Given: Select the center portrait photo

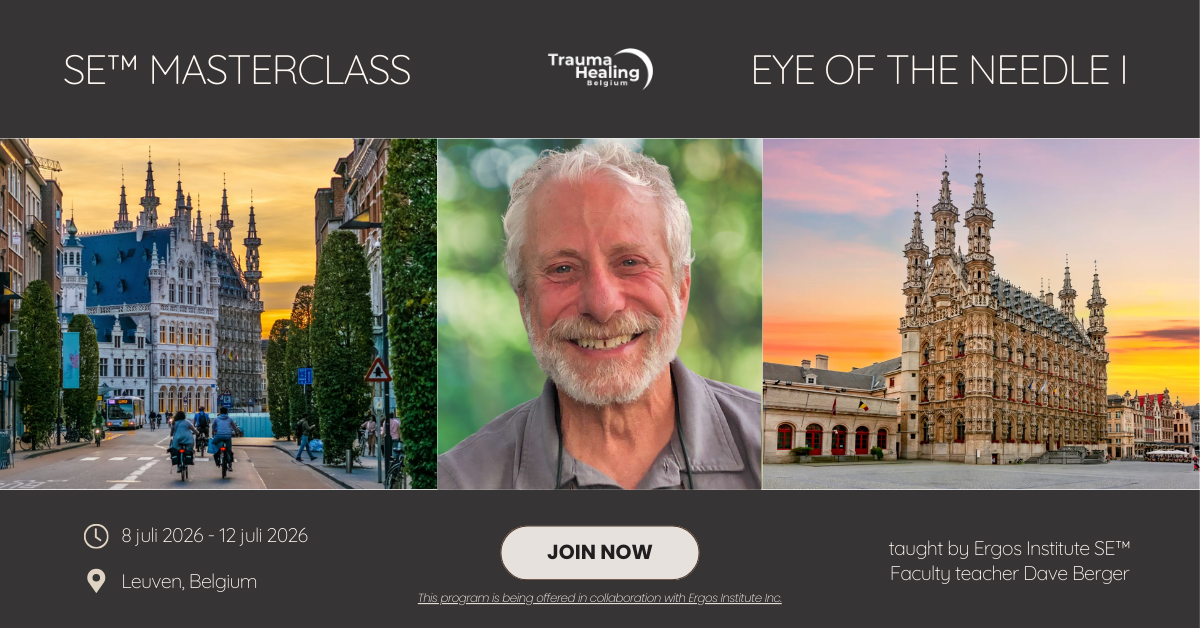Looking at the screenshot, I should [x=600, y=314].
